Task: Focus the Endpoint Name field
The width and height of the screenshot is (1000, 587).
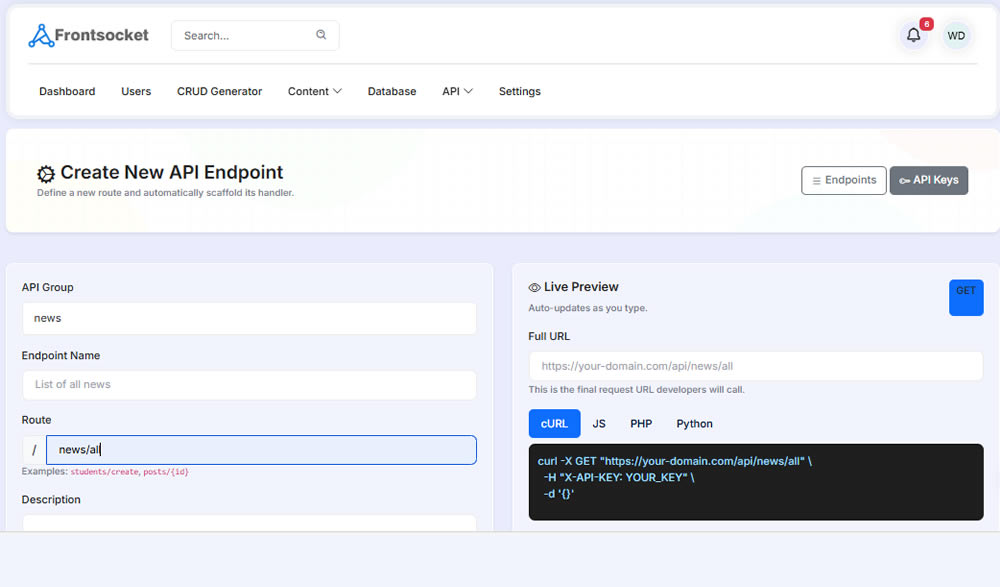Action: [x=249, y=385]
